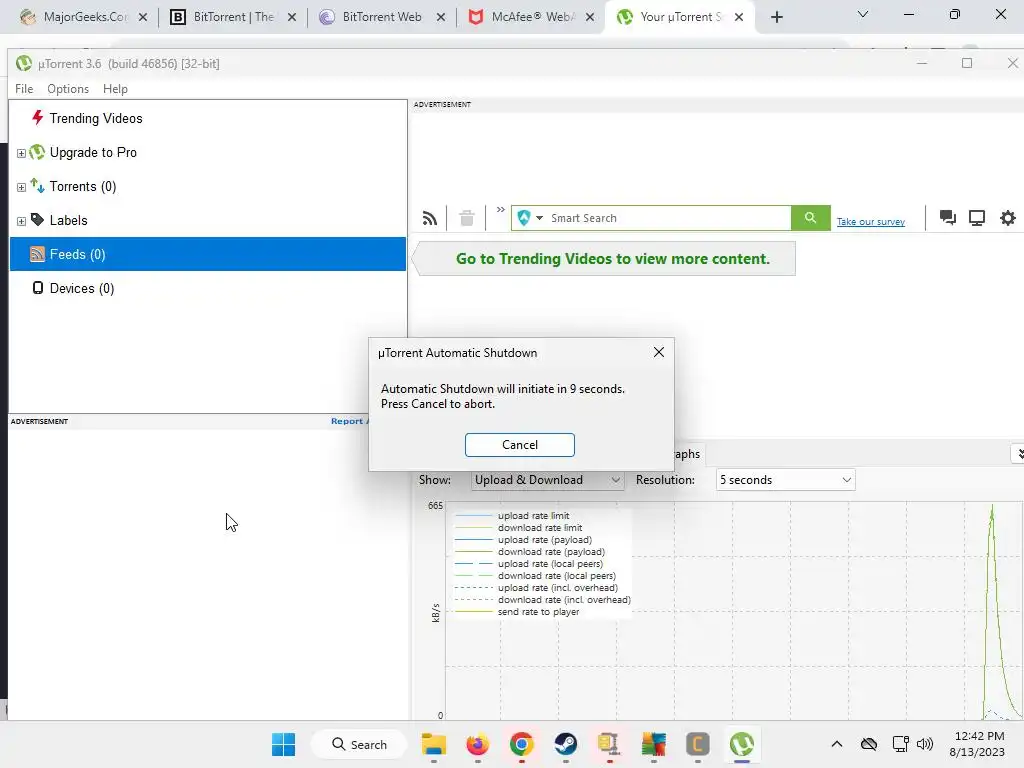The height and width of the screenshot is (768, 1024).
Task: Click the taskbar Search box
Action: click(360, 744)
